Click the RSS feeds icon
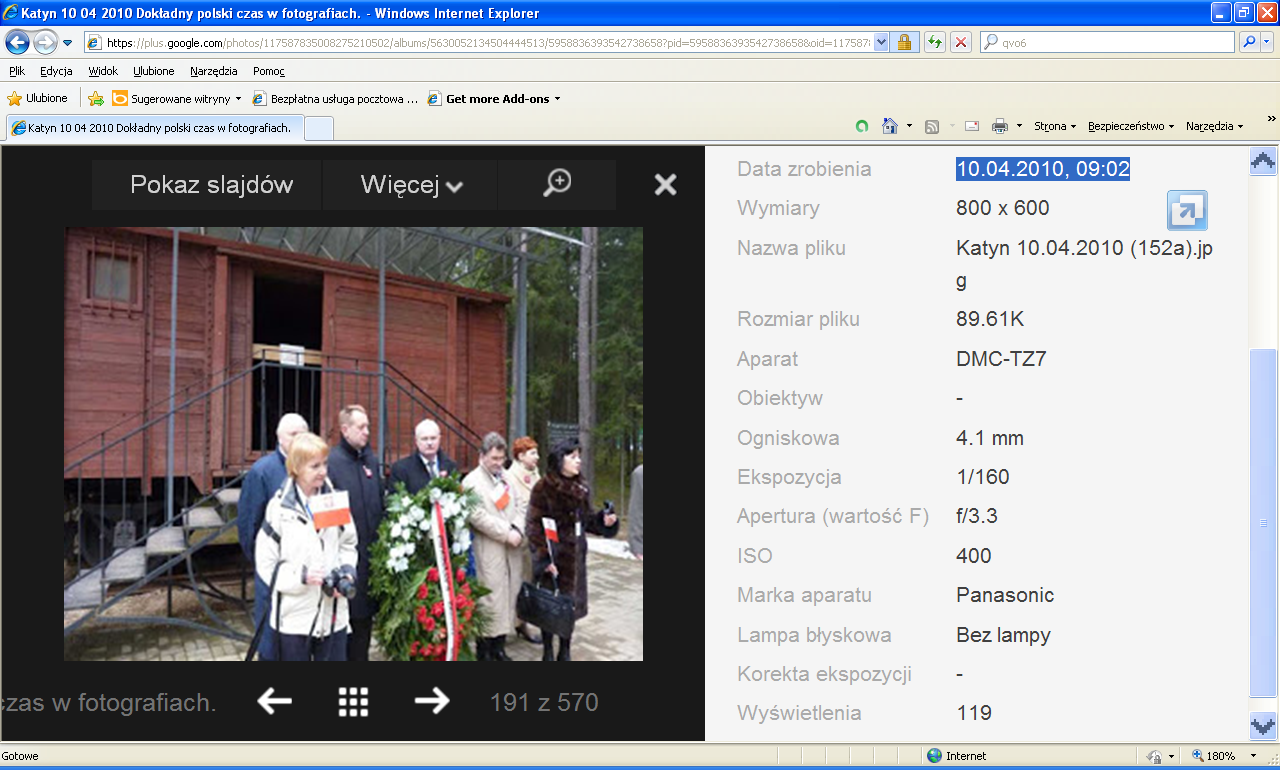 [x=932, y=126]
